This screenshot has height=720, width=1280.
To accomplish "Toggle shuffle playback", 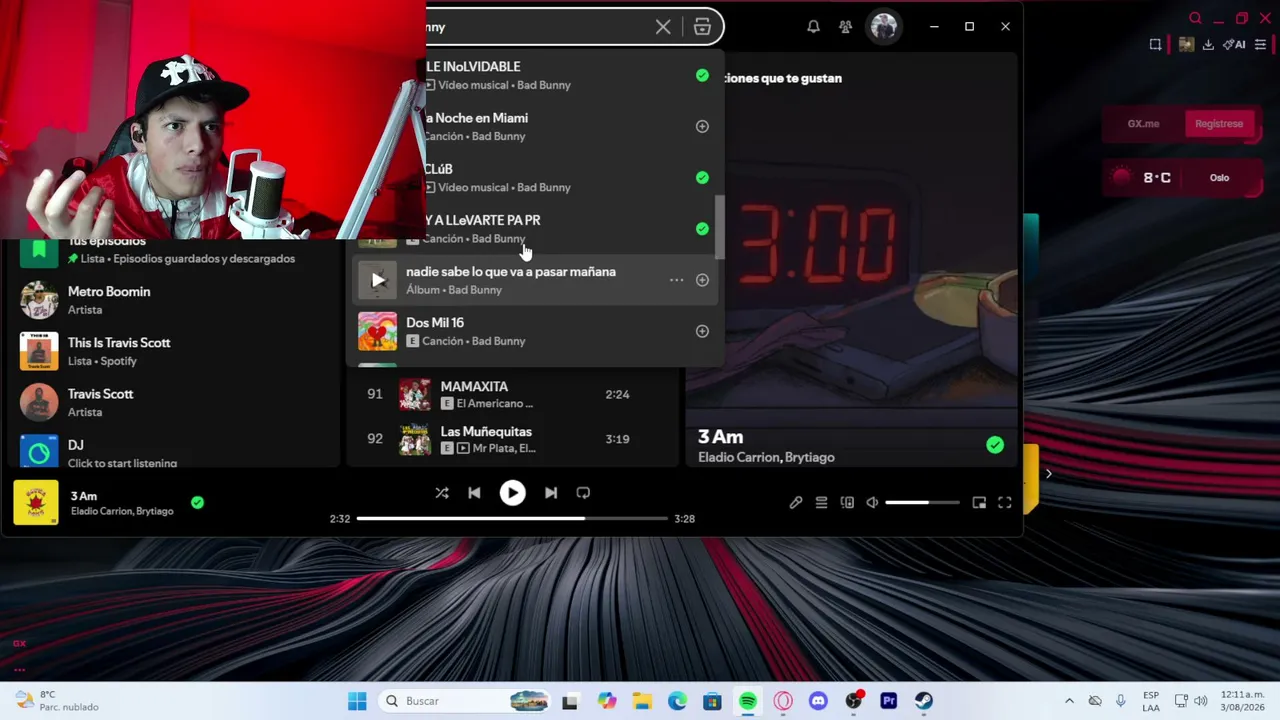I will coord(442,493).
